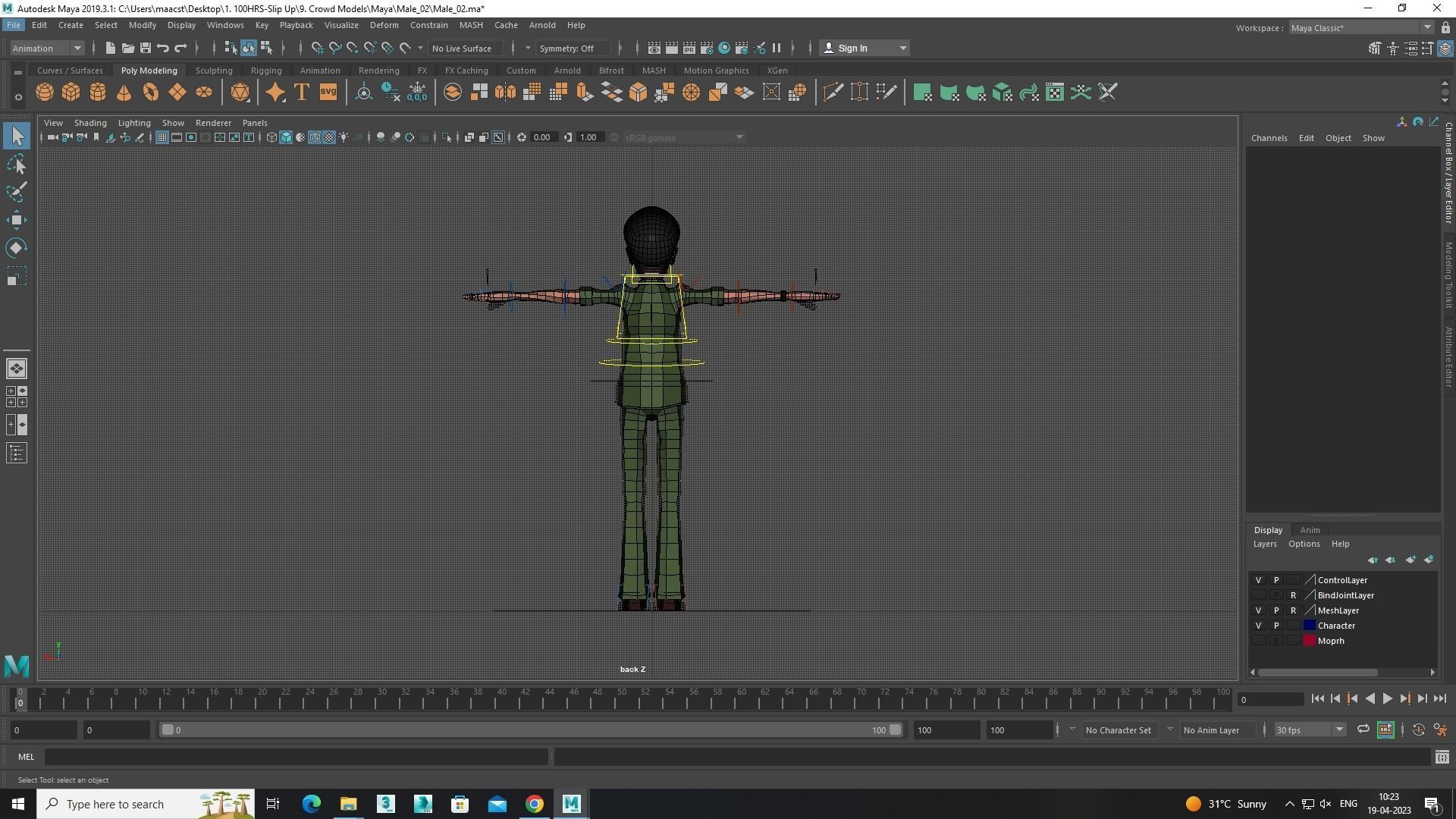Click the Play backwards button
This screenshot has height=819, width=1456.
tap(1370, 699)
